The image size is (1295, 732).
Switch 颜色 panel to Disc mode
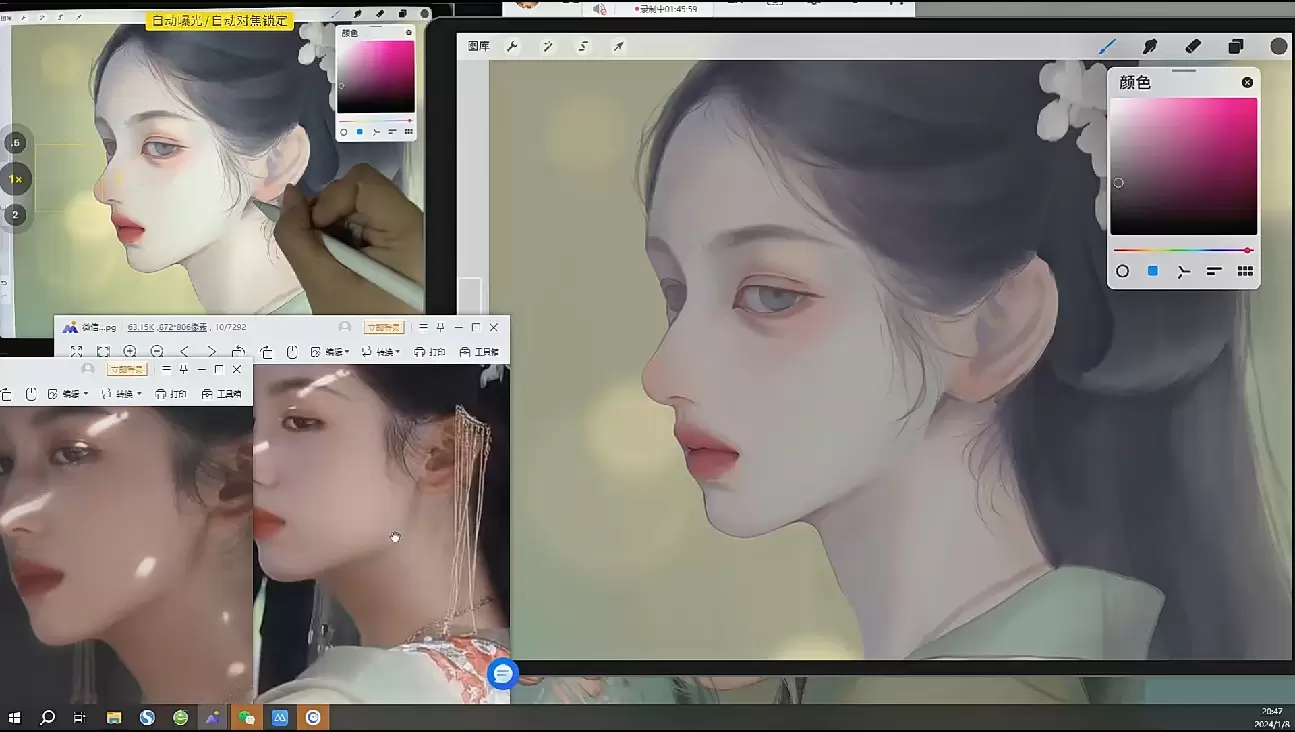pyautogui.click(x=1122, y=271)
